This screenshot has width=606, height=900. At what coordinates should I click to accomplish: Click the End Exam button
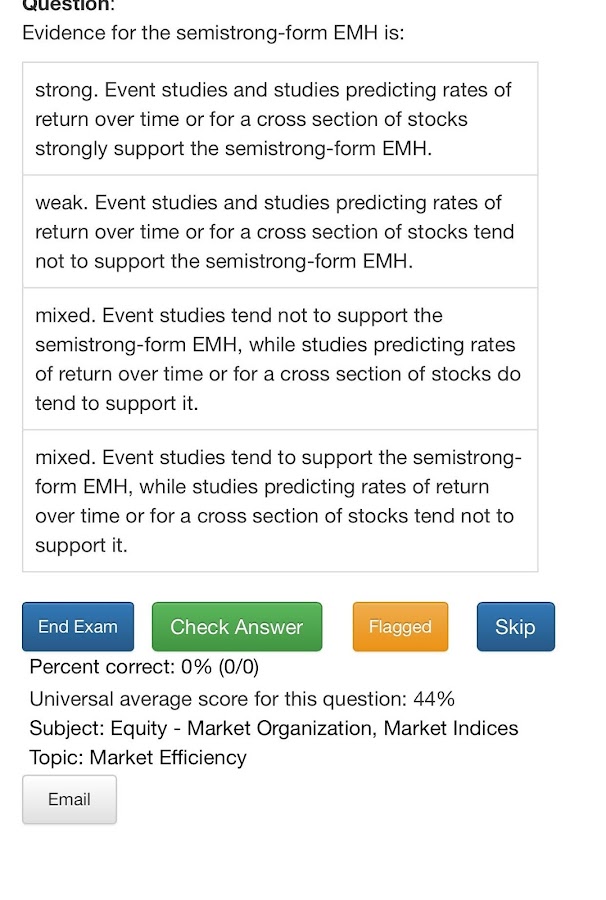pyautogui.click(x=77, y=627)
